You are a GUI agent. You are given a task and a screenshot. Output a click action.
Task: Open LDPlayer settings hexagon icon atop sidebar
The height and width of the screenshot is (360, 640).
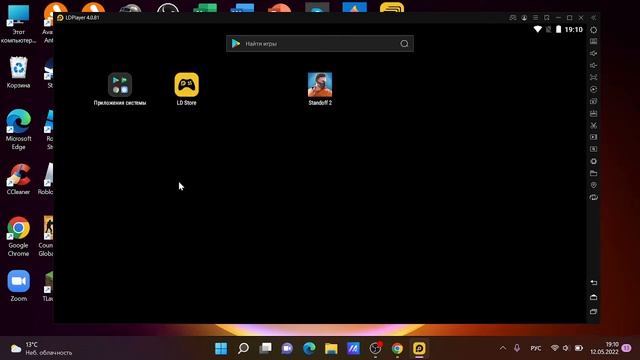tap(593, 30)
